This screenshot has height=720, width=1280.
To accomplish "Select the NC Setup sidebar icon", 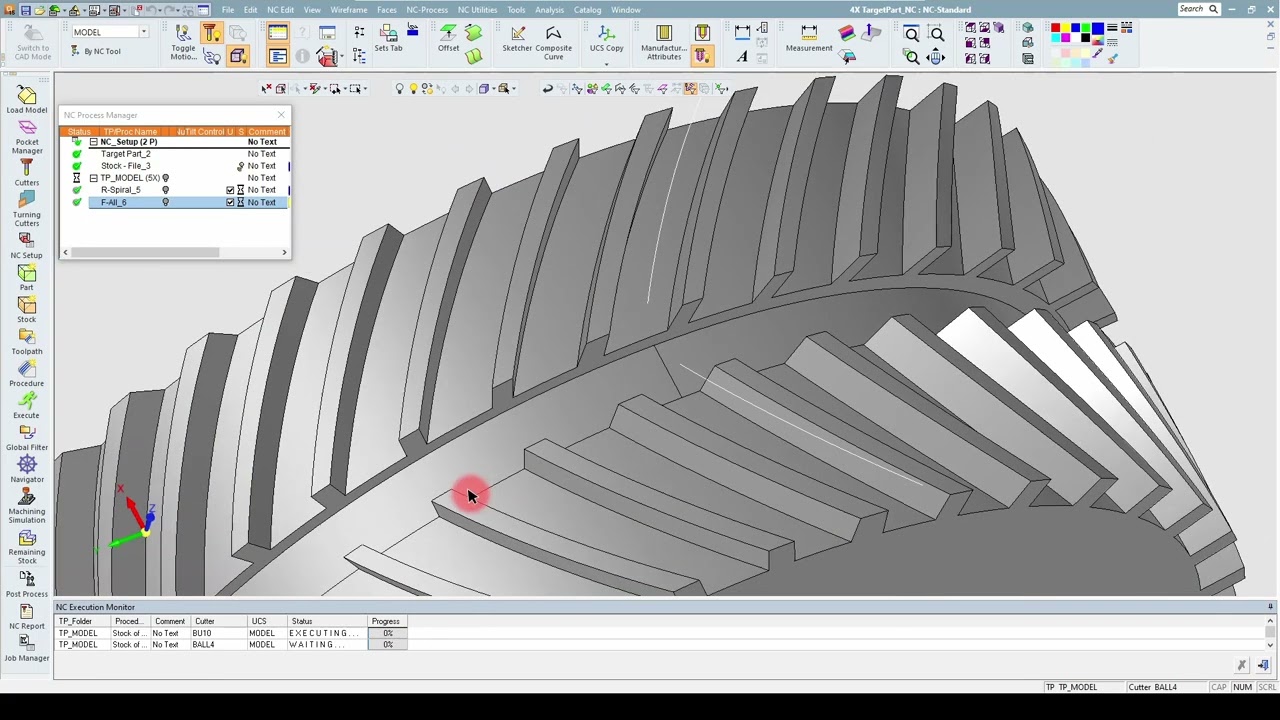I will click(27, 245).
